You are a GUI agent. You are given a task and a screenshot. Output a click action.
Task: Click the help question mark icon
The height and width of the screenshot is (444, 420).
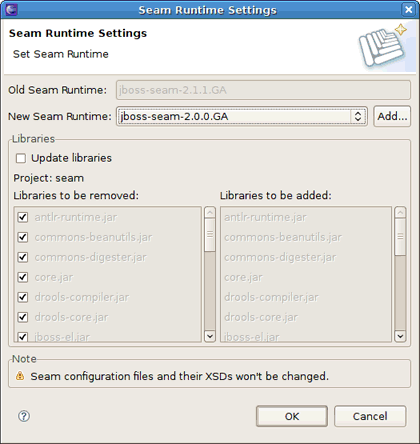pyautogui.click(x=24, y=416)
